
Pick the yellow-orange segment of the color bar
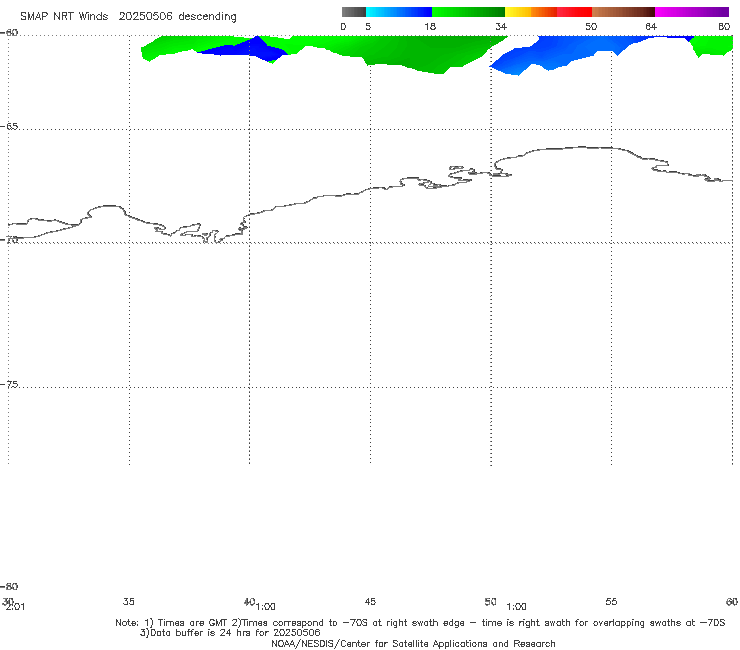531,12
